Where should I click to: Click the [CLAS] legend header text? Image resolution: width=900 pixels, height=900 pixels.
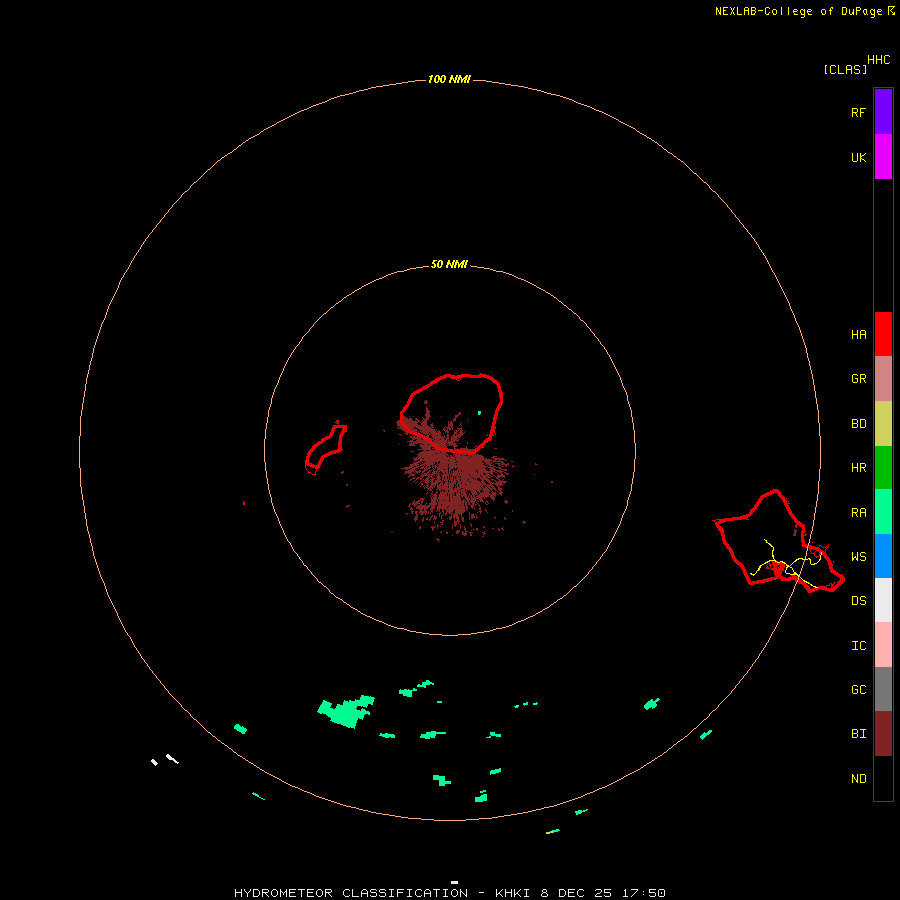tap(845, 69)
